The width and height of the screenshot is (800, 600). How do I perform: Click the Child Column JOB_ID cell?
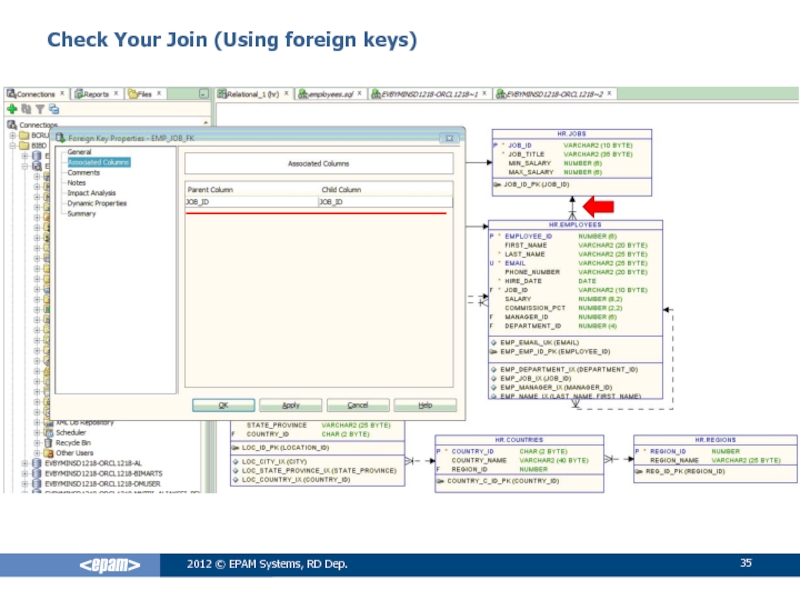[385, 202]
